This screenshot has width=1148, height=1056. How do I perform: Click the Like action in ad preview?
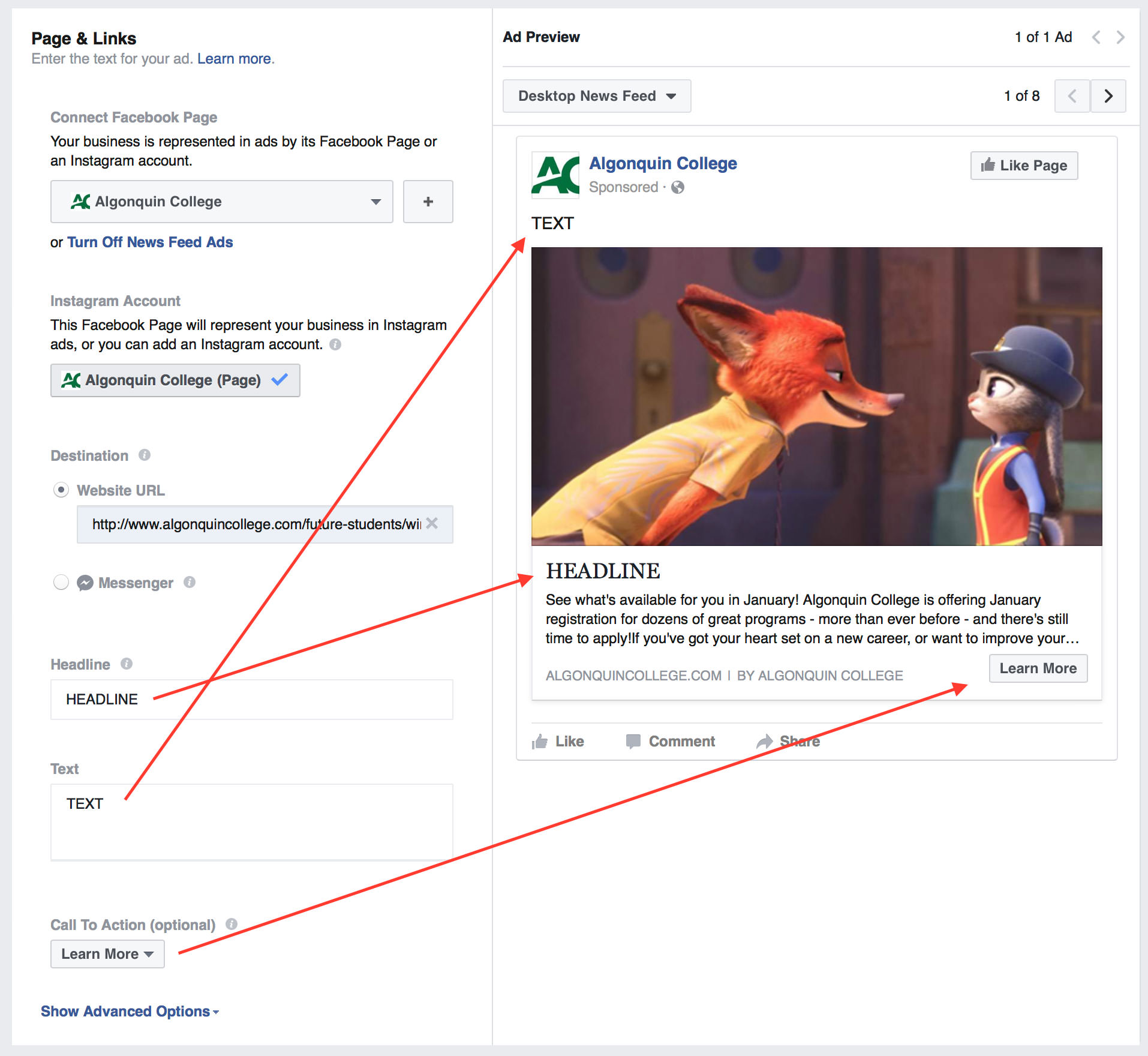click(558, 742)
